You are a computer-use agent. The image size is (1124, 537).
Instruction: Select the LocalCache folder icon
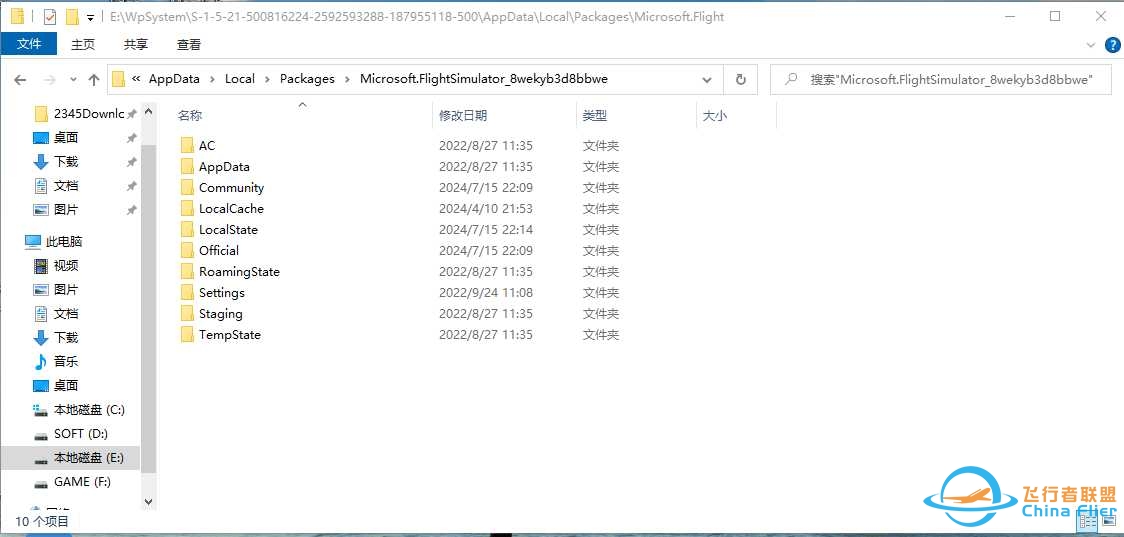tap(187, 209)
